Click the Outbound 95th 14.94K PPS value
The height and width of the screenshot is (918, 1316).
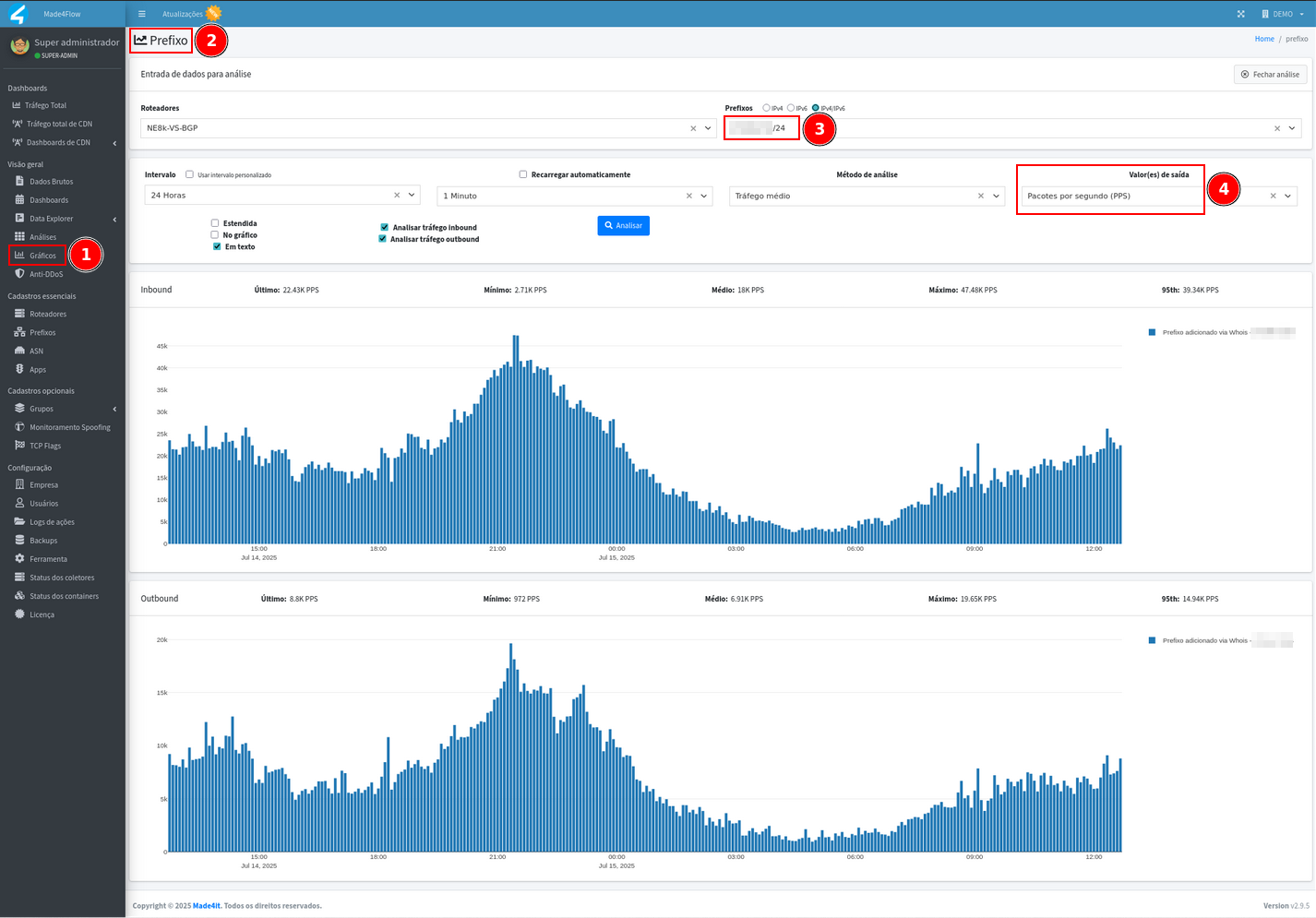pos(1201,599)
